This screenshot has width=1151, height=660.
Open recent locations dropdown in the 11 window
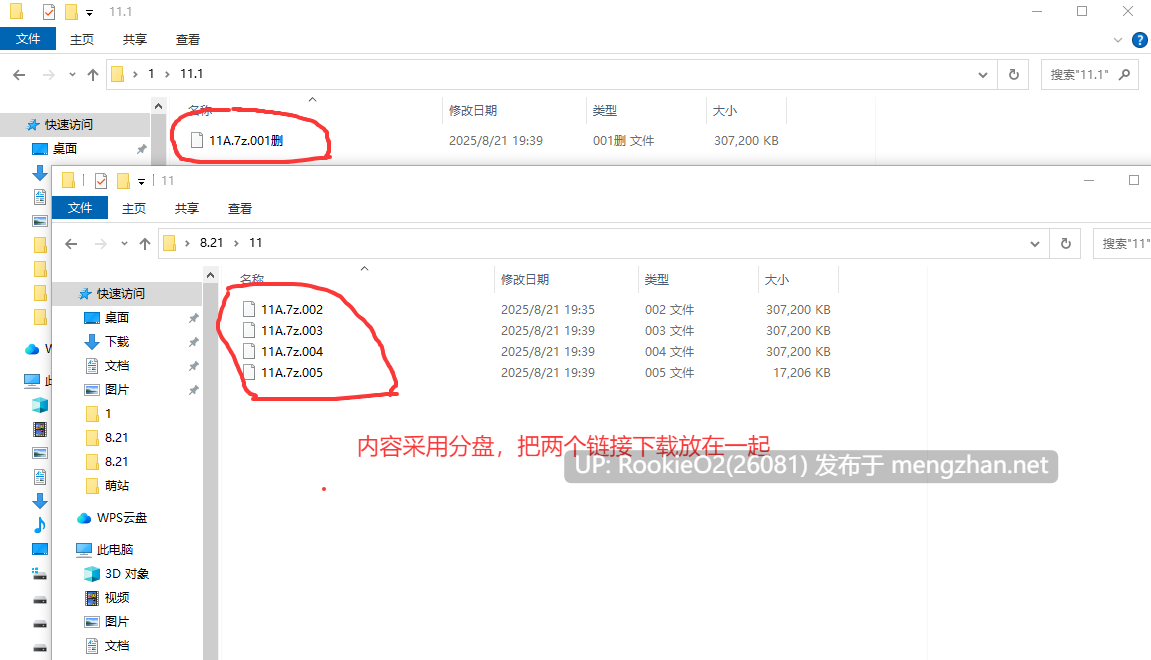(124, 244)
